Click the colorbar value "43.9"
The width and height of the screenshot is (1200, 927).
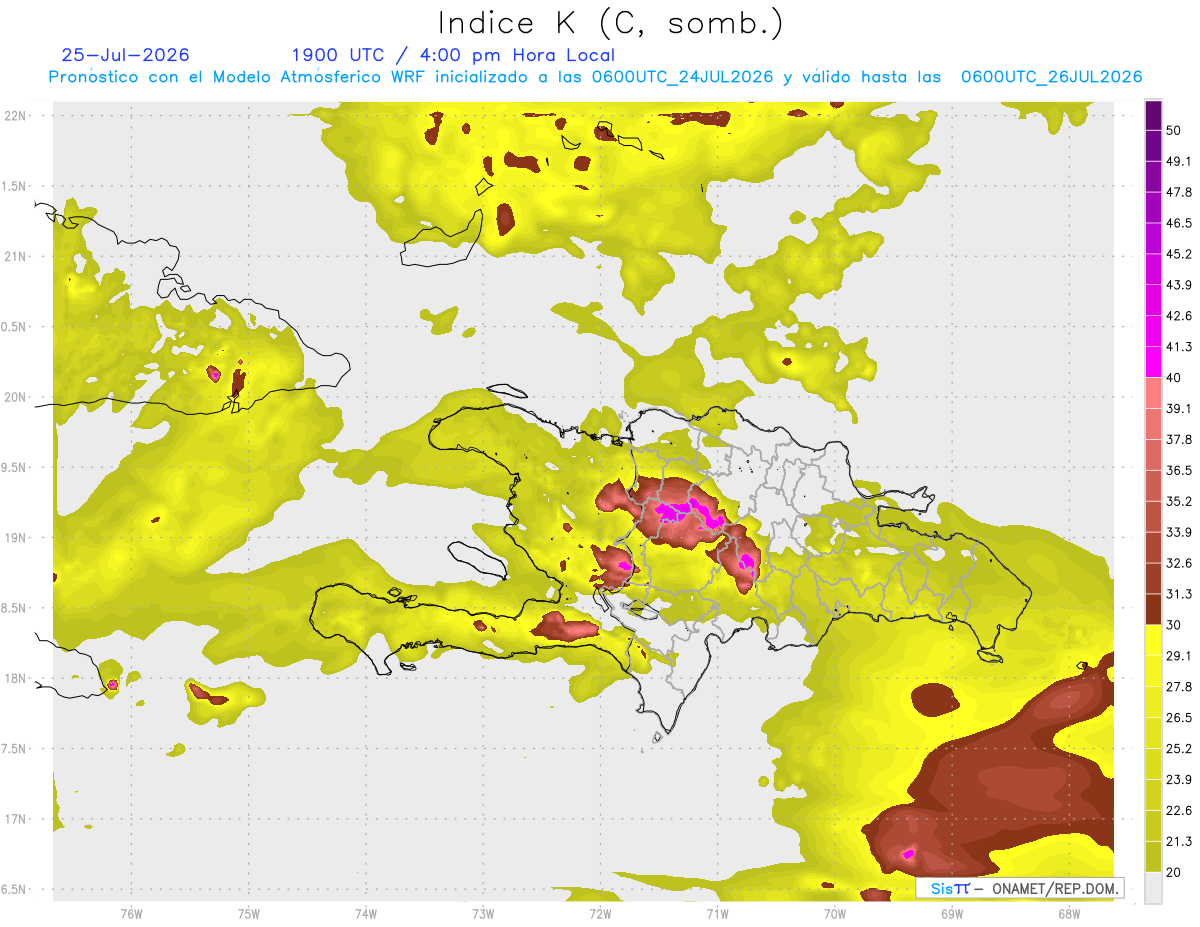(1180, 285)
